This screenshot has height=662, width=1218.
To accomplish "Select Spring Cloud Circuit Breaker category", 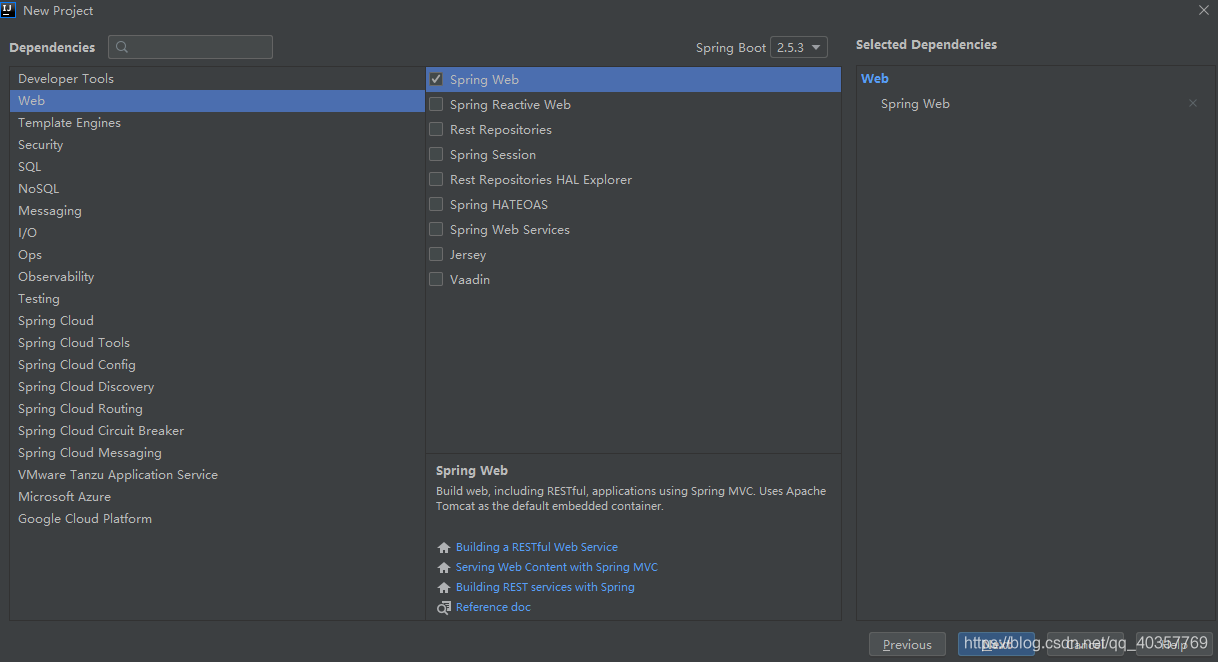I will (217, 431).
